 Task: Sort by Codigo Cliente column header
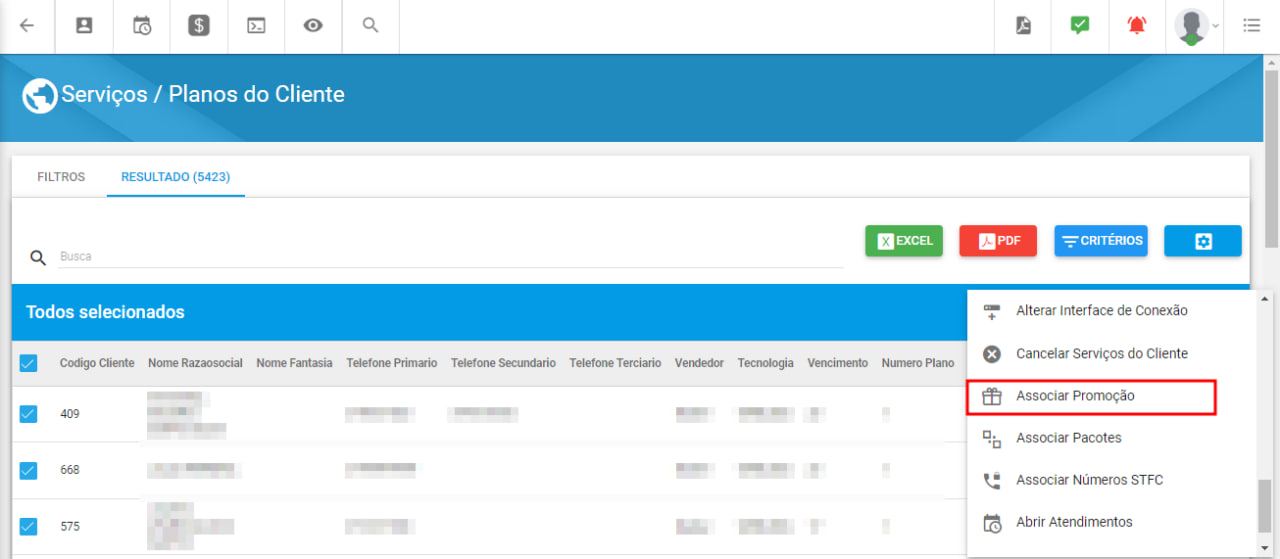[97, 363]
